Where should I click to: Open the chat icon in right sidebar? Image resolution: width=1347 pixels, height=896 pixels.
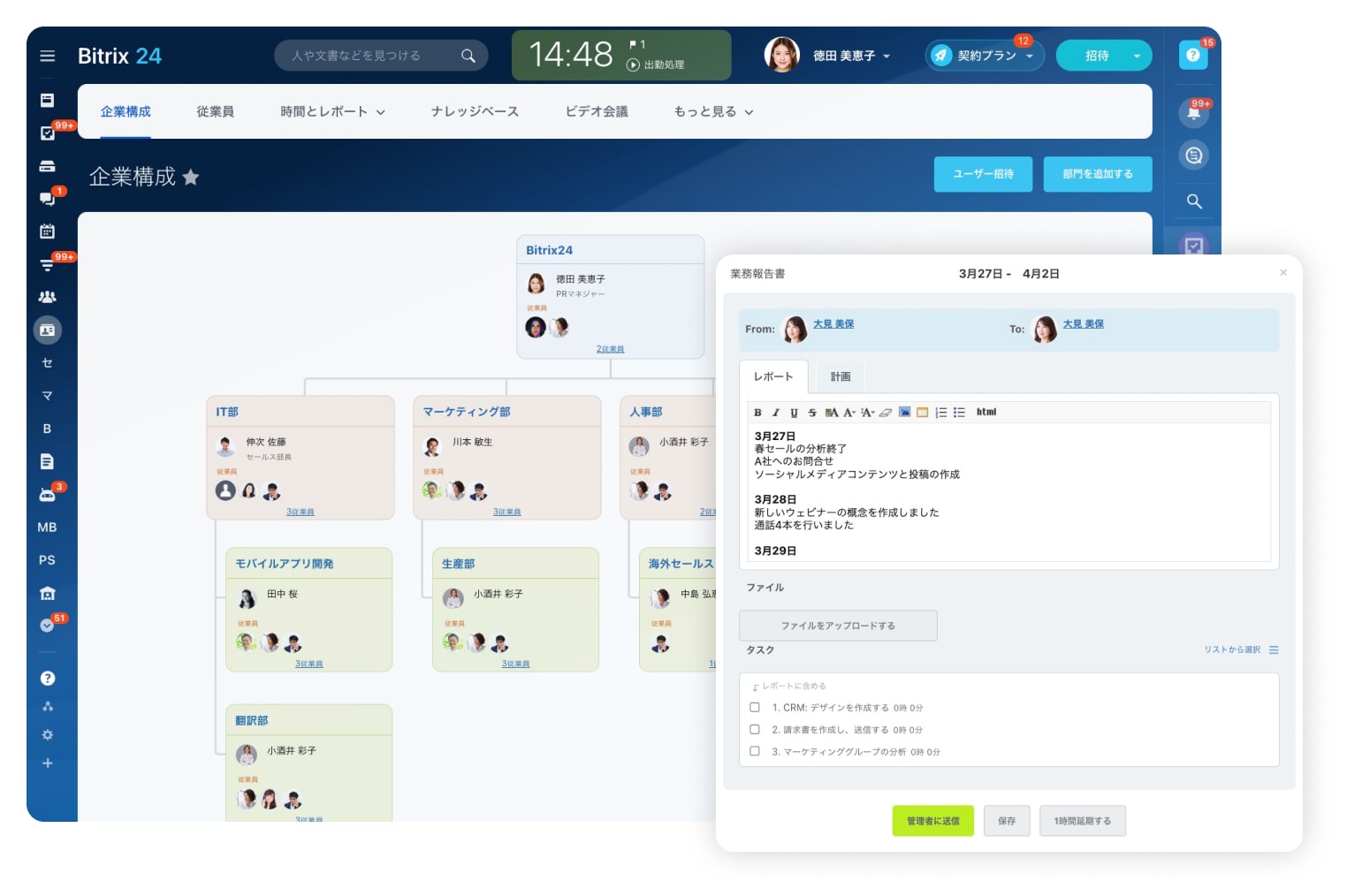(1194, 156)
